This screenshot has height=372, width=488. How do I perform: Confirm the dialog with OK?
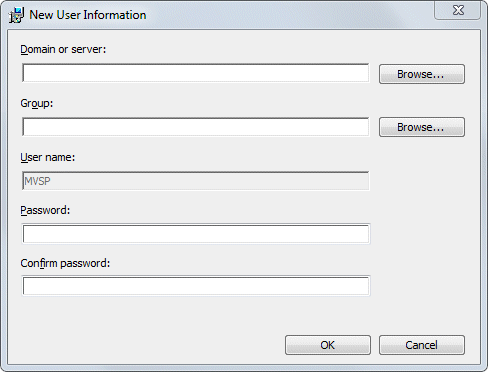(x=328, y=345)
